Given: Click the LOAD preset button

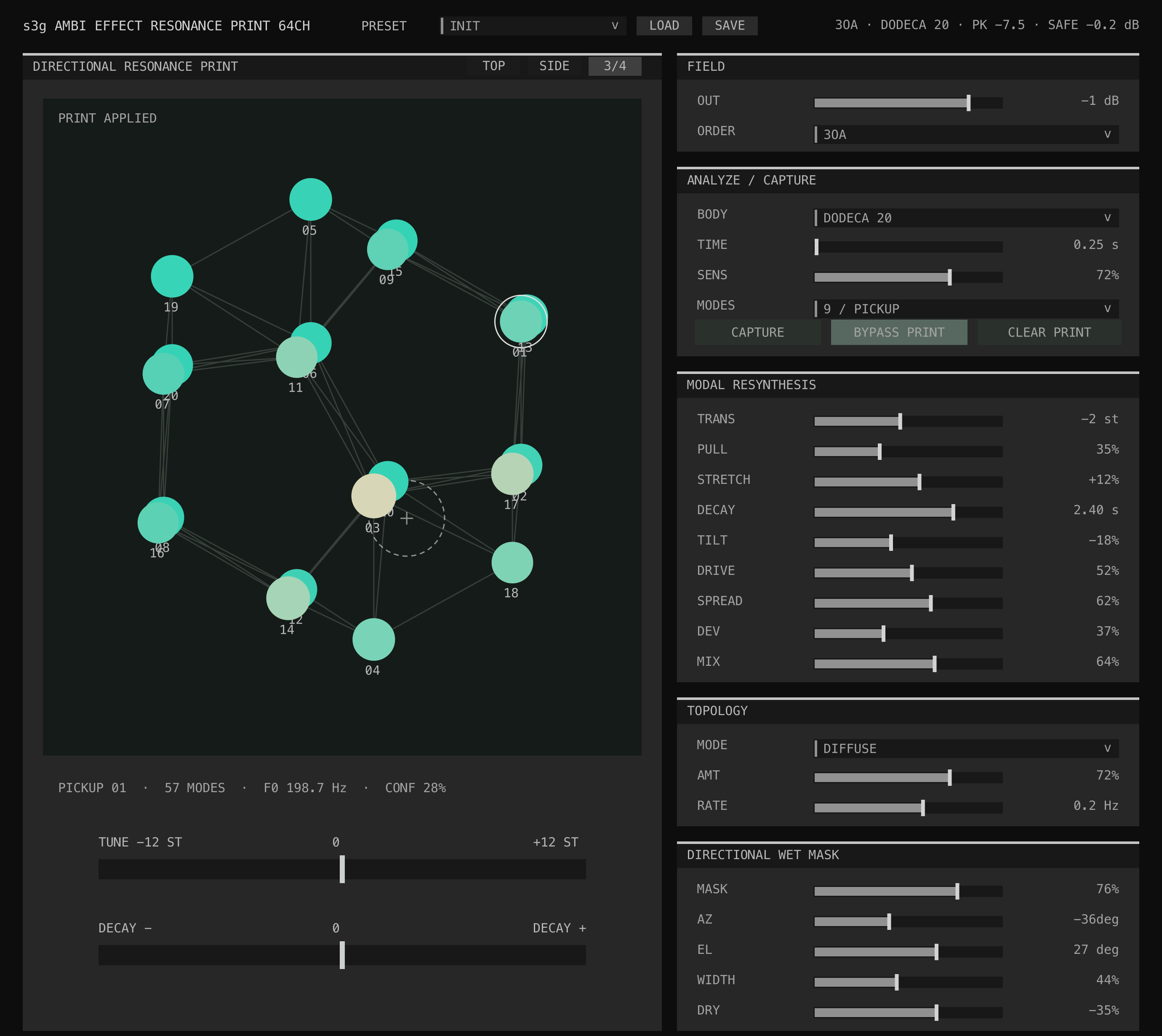Looking at the screenshot, I should tap(664, 26).
